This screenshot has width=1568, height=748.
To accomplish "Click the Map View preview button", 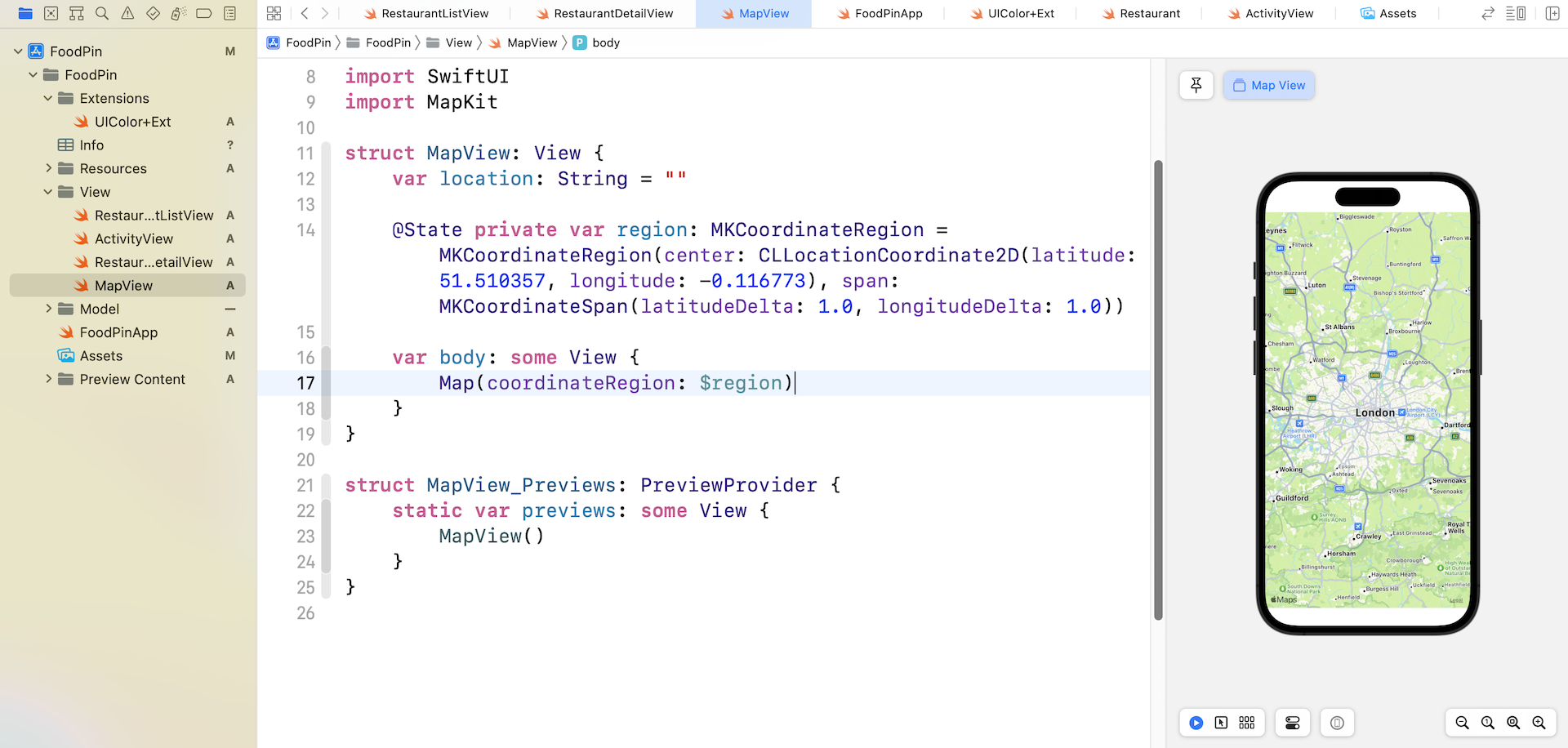I will coord(1269,85).
